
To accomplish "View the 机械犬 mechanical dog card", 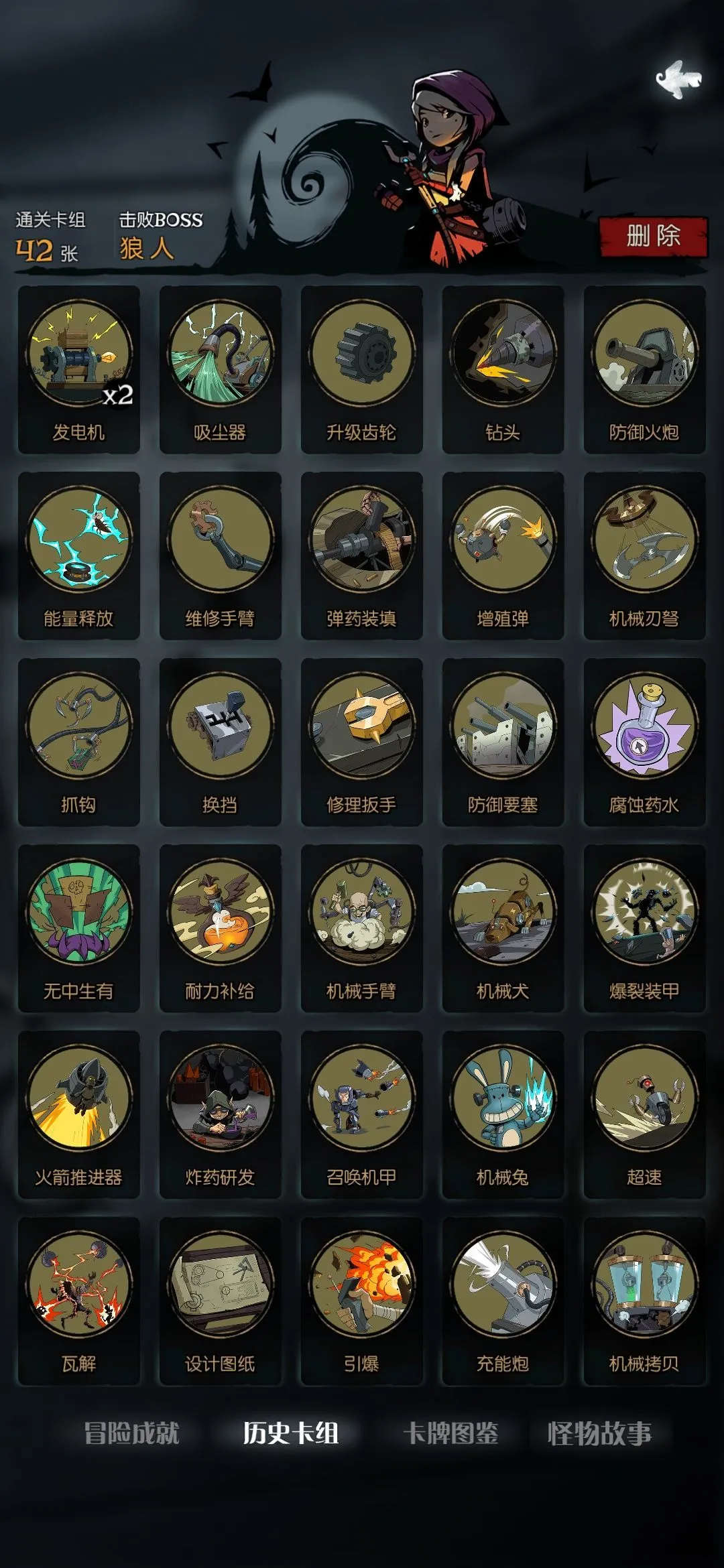I will [503, 929].
